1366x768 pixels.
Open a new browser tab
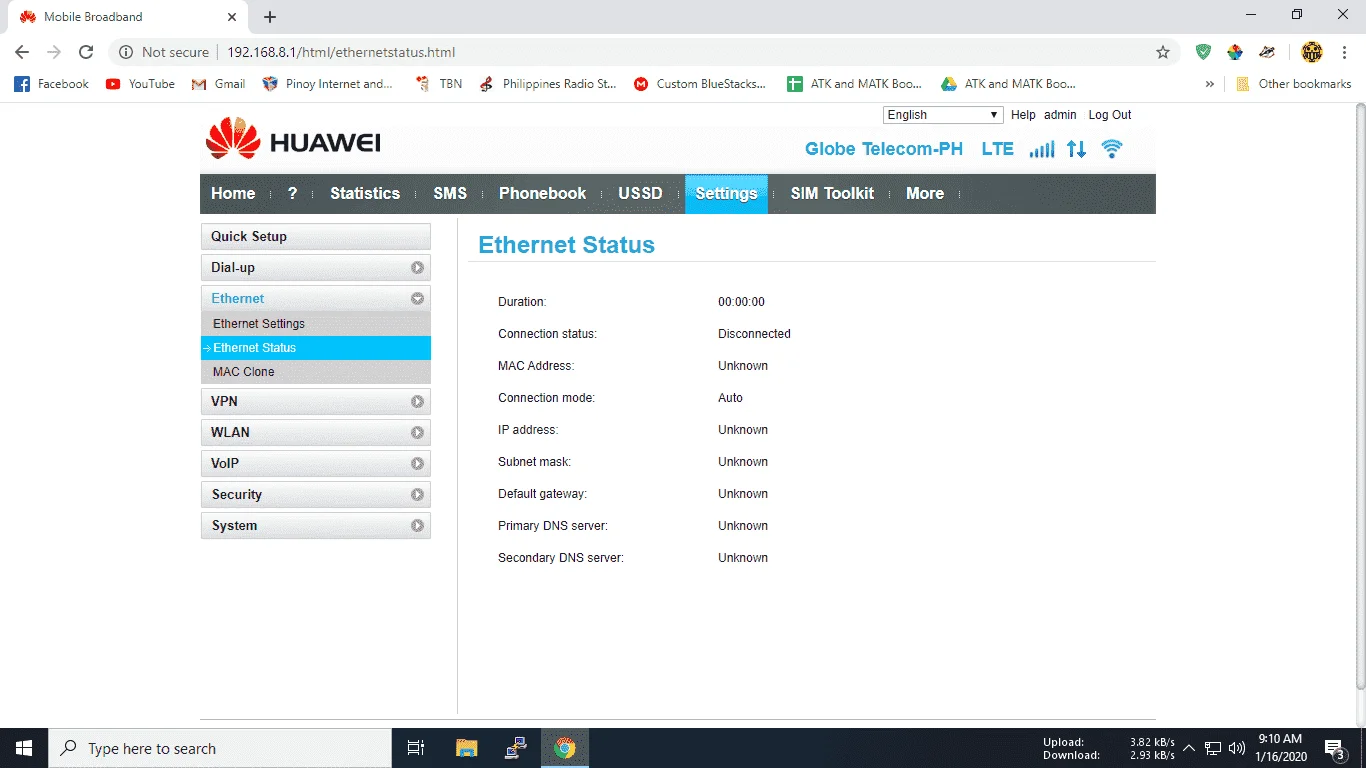[x=270, y=17]
